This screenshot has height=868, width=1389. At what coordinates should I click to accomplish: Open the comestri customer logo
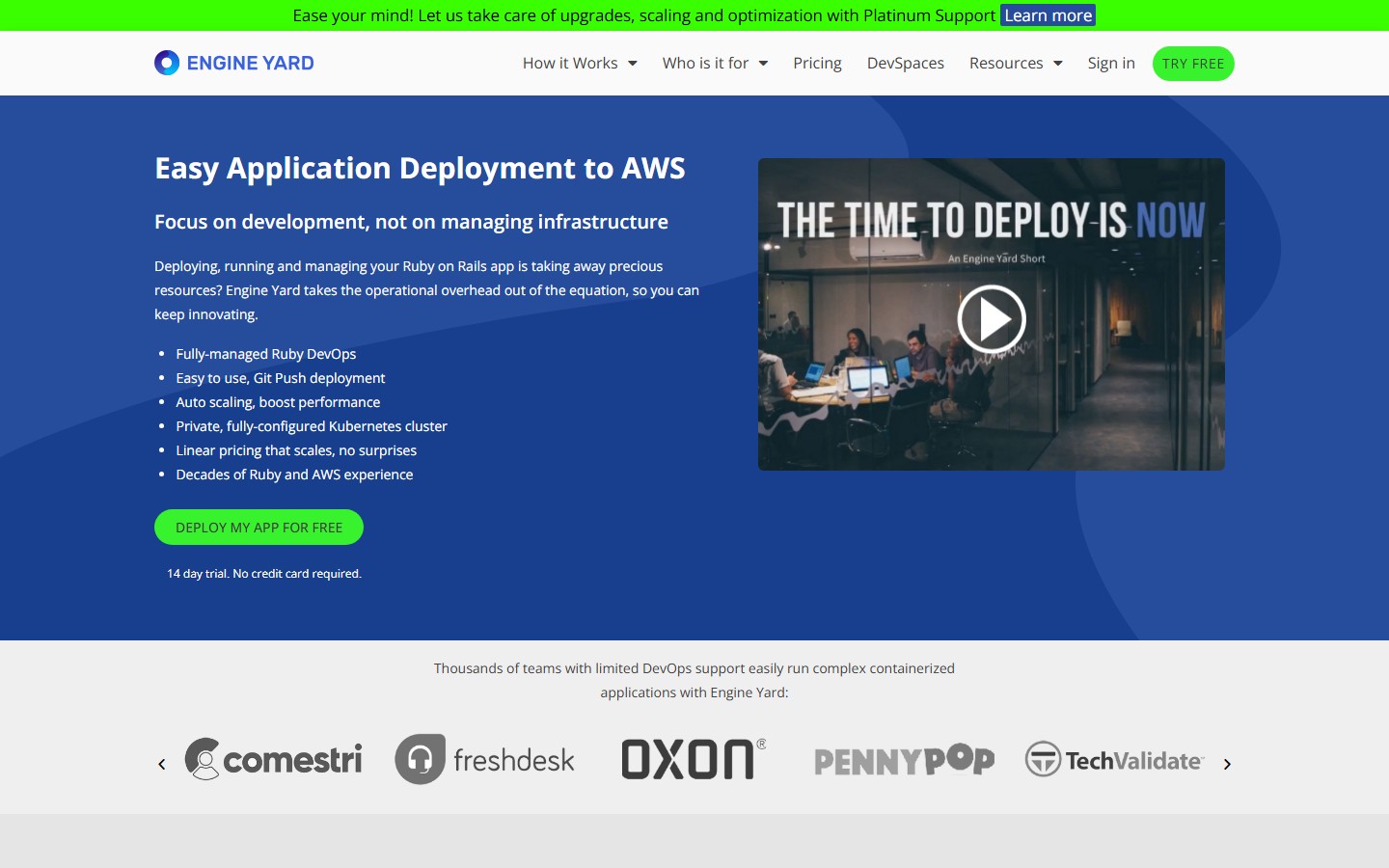point(273,759)
